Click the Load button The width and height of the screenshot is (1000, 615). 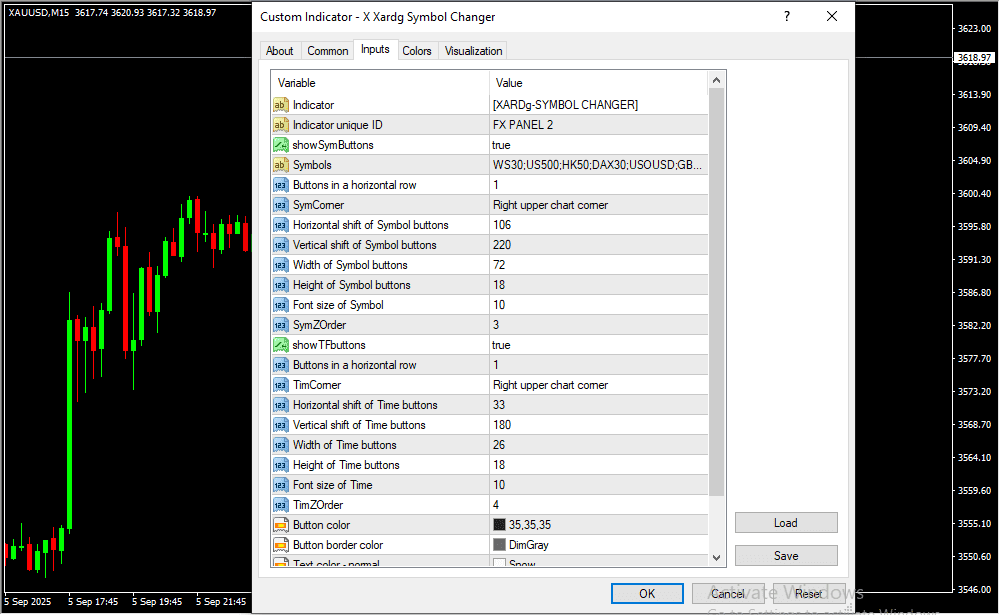[786, 523]
